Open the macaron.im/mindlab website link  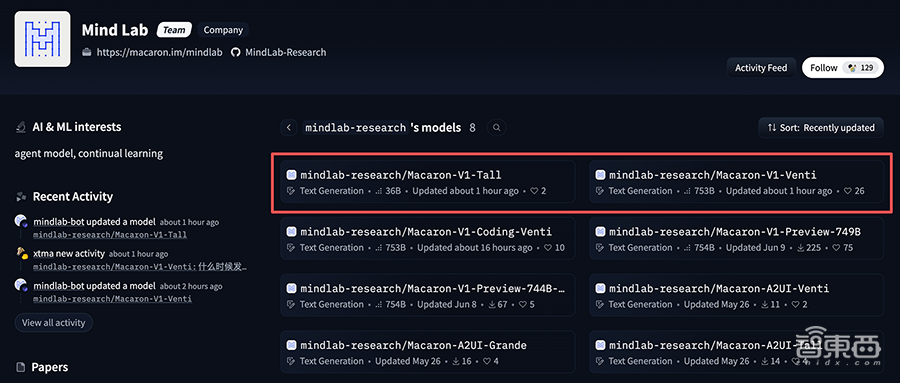pyautogui.click(x=159, y=52)
